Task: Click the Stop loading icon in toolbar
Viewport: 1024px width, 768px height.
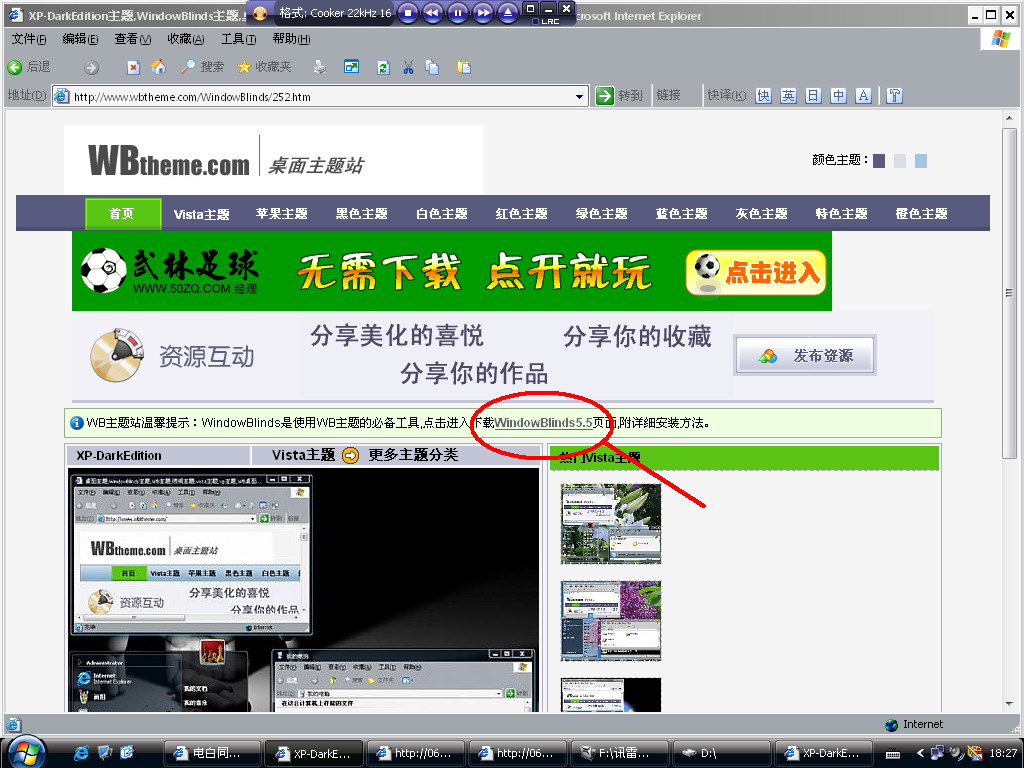Action: [x=133, y=67]
